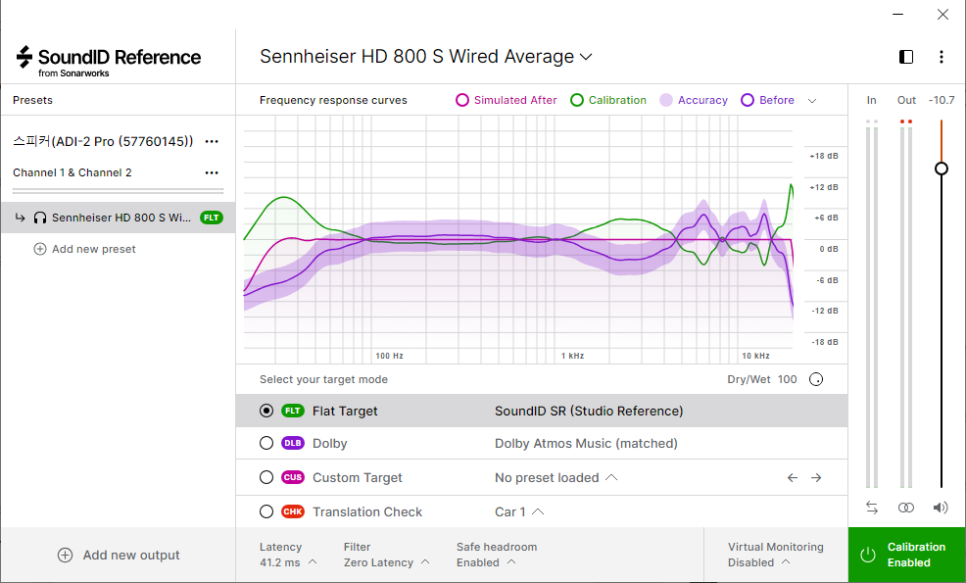Swap left and right channels icon
This screenshot has width=966, height=583.
click(872, 508)
